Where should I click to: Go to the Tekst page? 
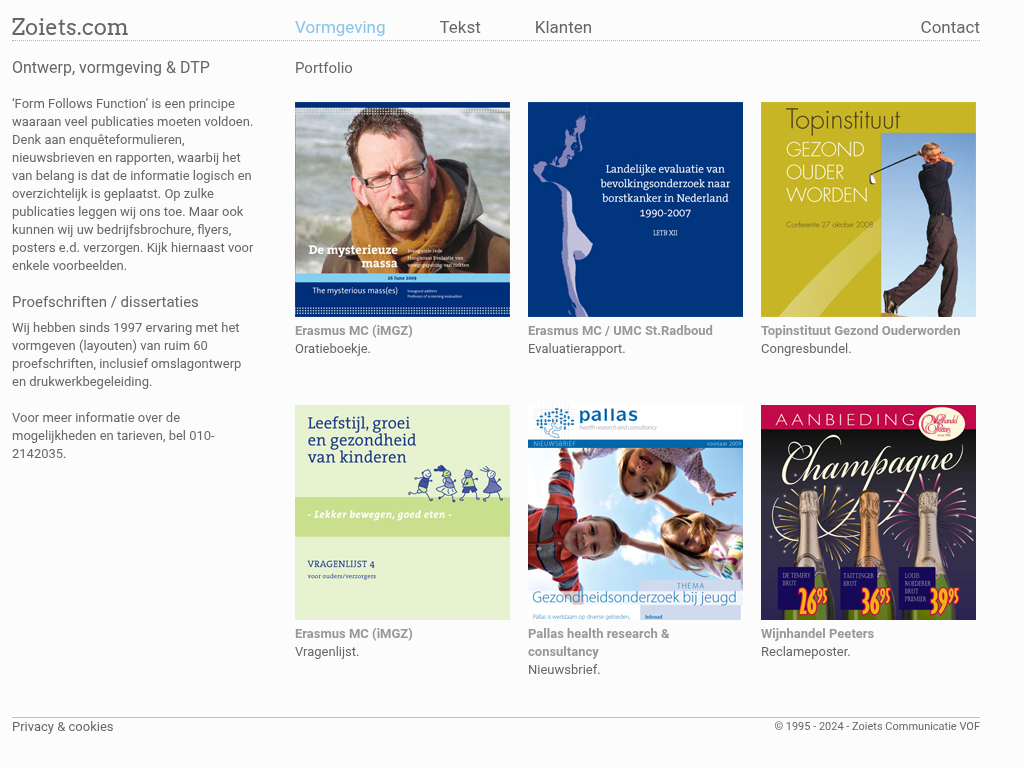459,28
